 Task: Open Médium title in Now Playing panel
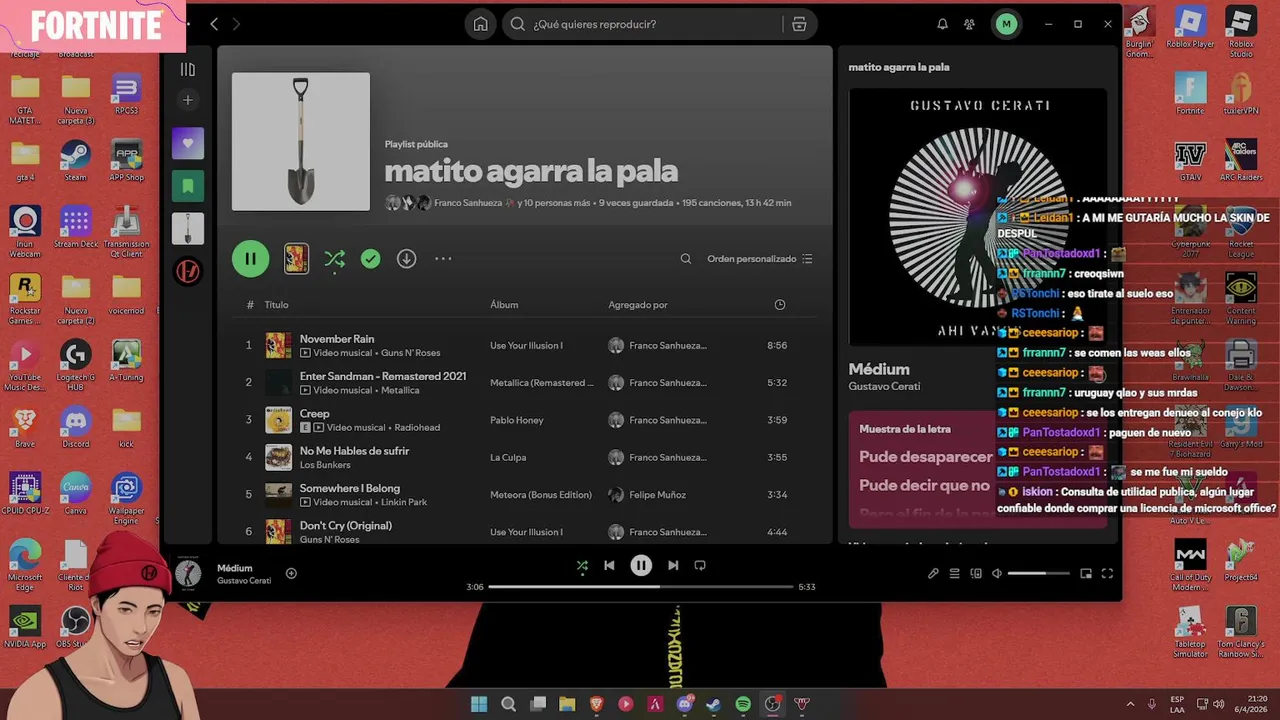pos(879,369)
